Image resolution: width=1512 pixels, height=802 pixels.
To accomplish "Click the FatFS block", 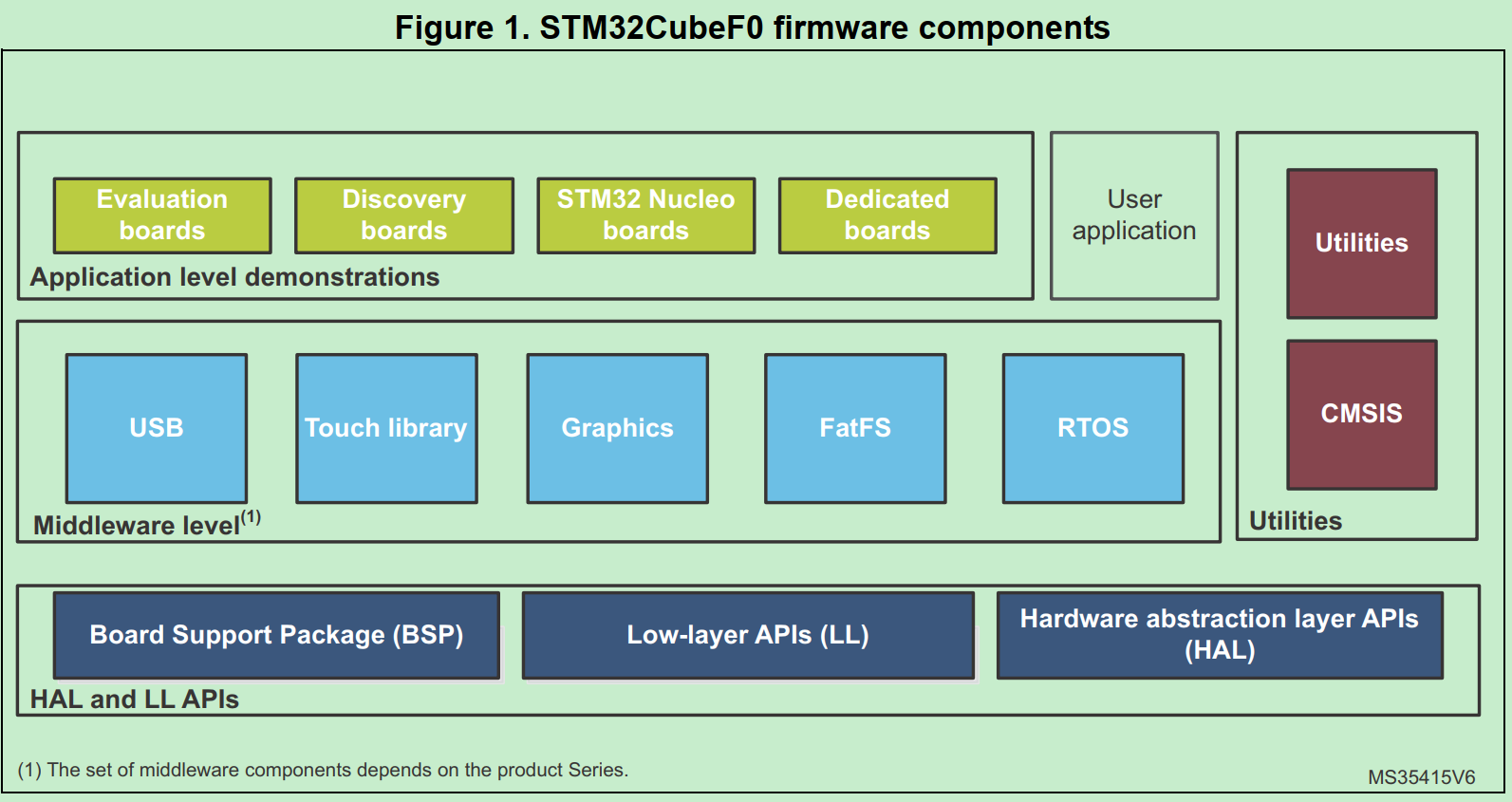I will 855,428.
